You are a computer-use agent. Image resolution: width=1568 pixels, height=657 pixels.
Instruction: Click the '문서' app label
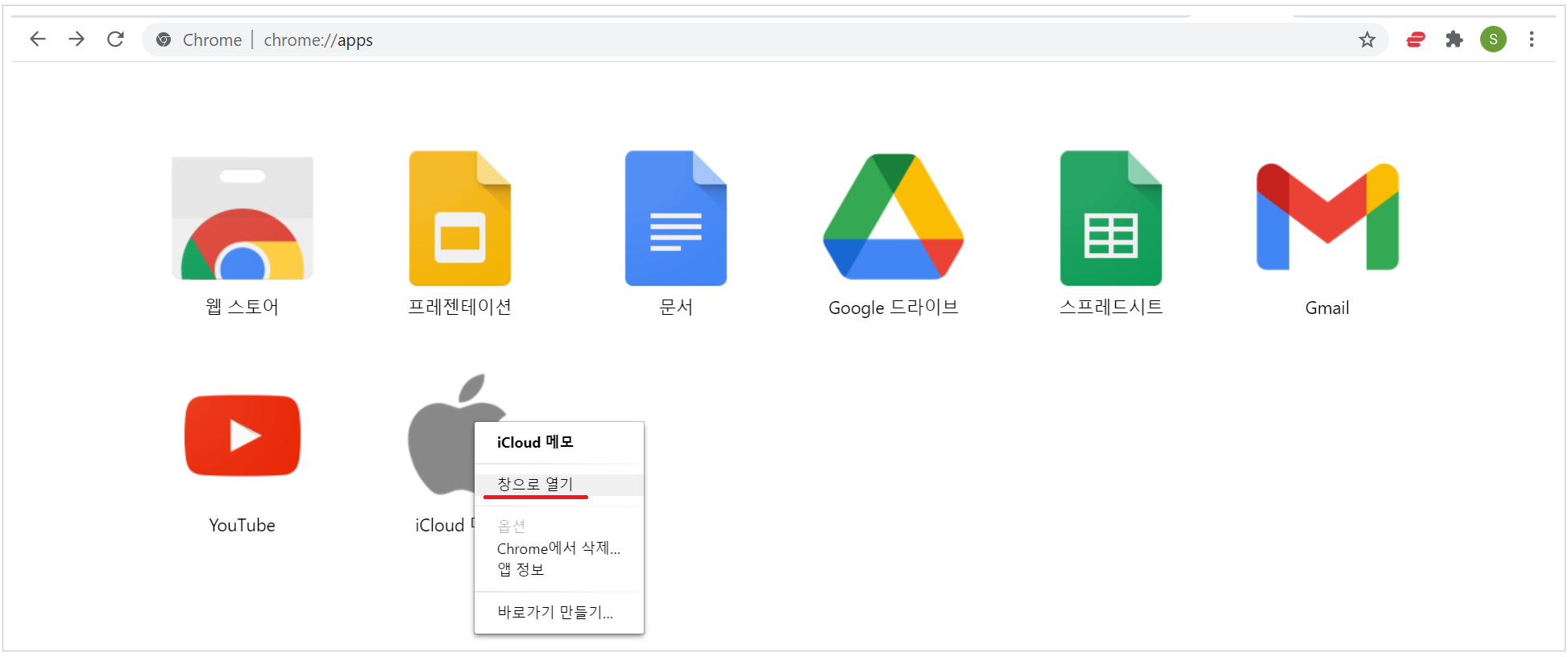click(676, 307)
